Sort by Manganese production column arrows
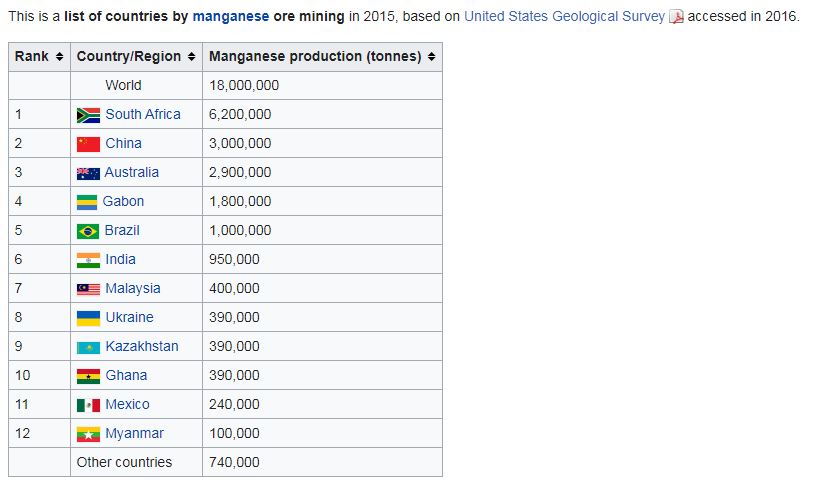This screenshot has width=816, height=484. pyautogui.click(x=431, y=57)
